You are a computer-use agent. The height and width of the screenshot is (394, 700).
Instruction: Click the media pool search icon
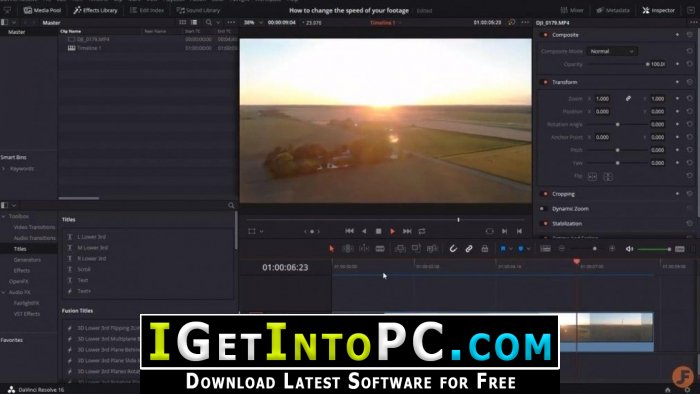[x=208, y=22]
